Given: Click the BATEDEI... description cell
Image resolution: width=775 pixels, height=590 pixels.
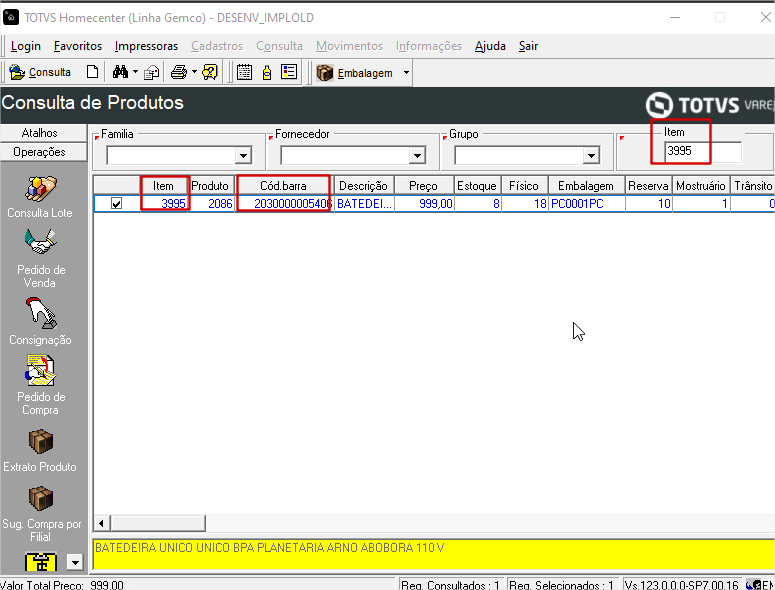Looking at the screenshot, I should coord(364,204).
